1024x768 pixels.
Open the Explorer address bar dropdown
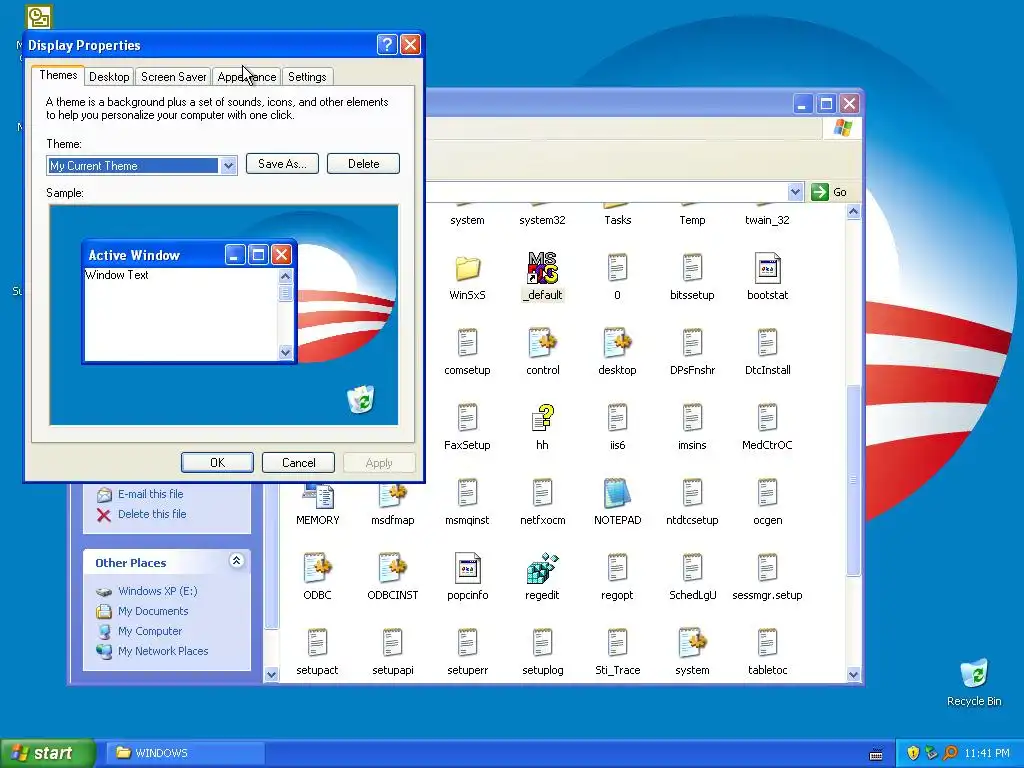pos(795,192)
